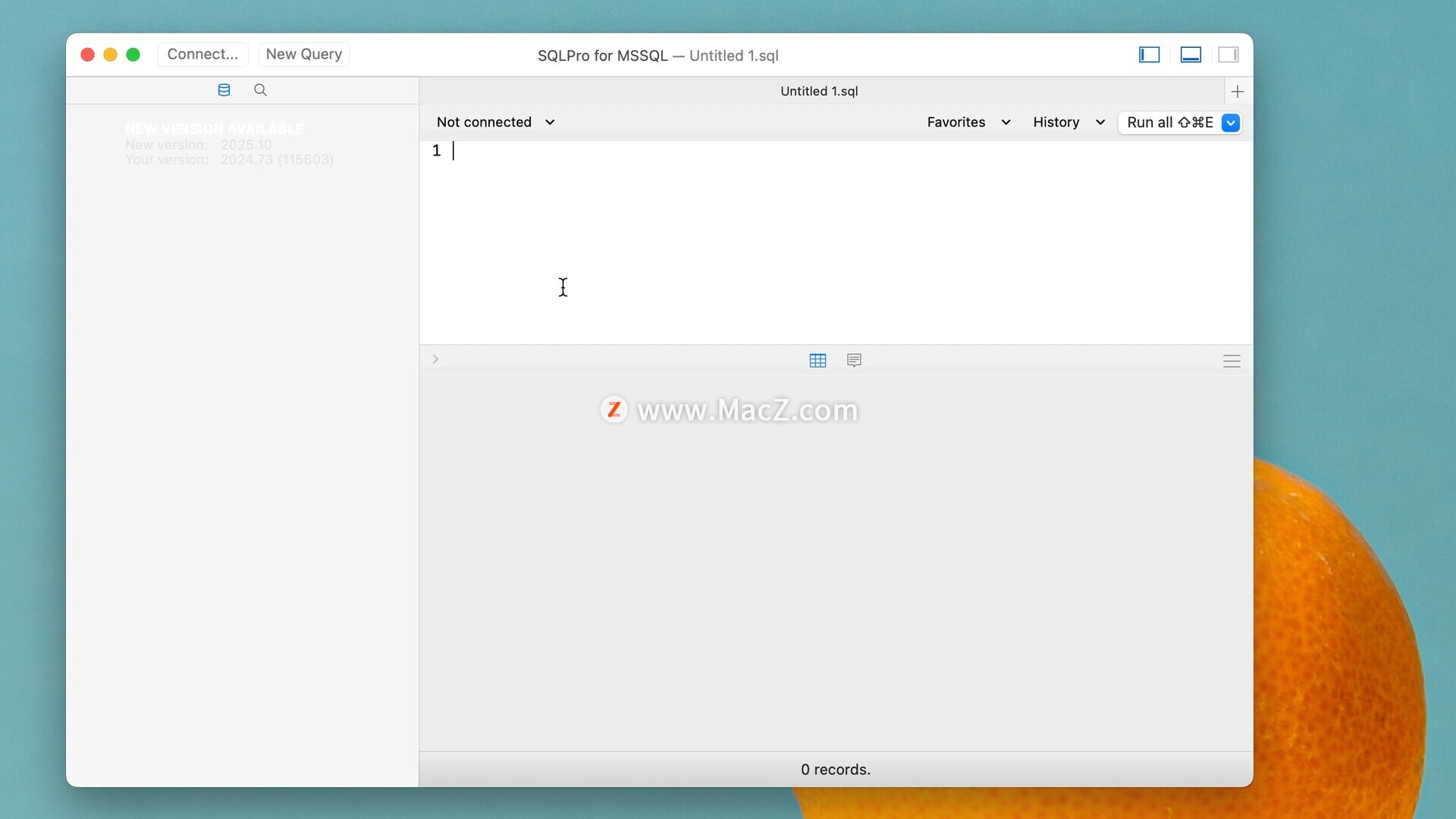
Task: Select the Untitled 1.sql tab
Action: pos(819,91)
